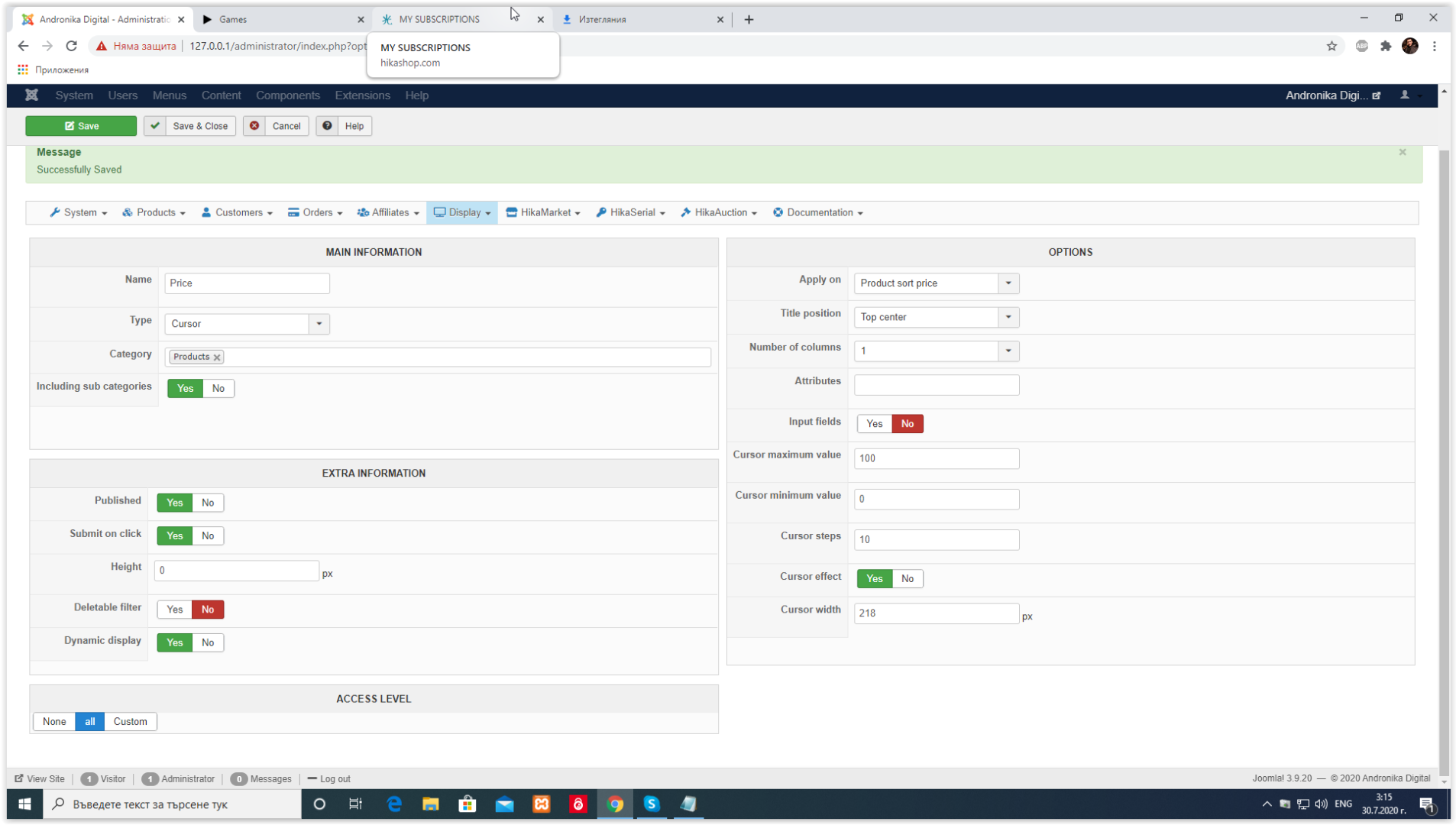
Task: Remove the Products category tag
Action: coord(217,357)
